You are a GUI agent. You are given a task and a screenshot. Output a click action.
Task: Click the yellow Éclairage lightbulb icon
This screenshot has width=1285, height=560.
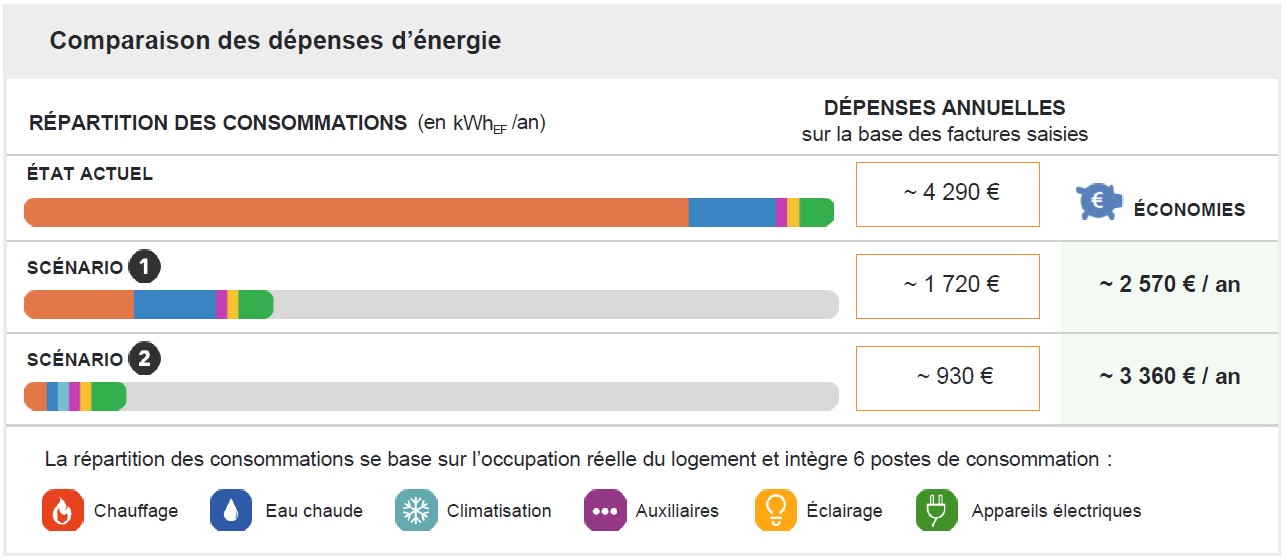click(775, 511)
